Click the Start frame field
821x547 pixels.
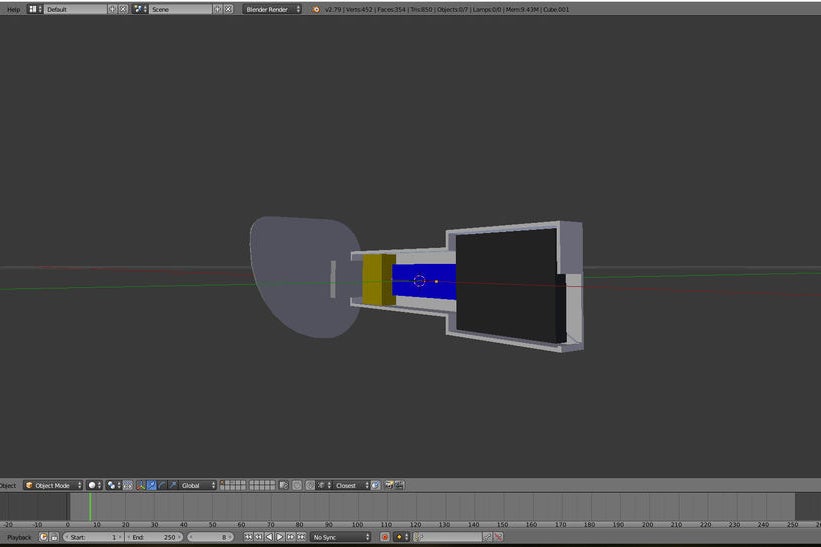coord(93,537)
